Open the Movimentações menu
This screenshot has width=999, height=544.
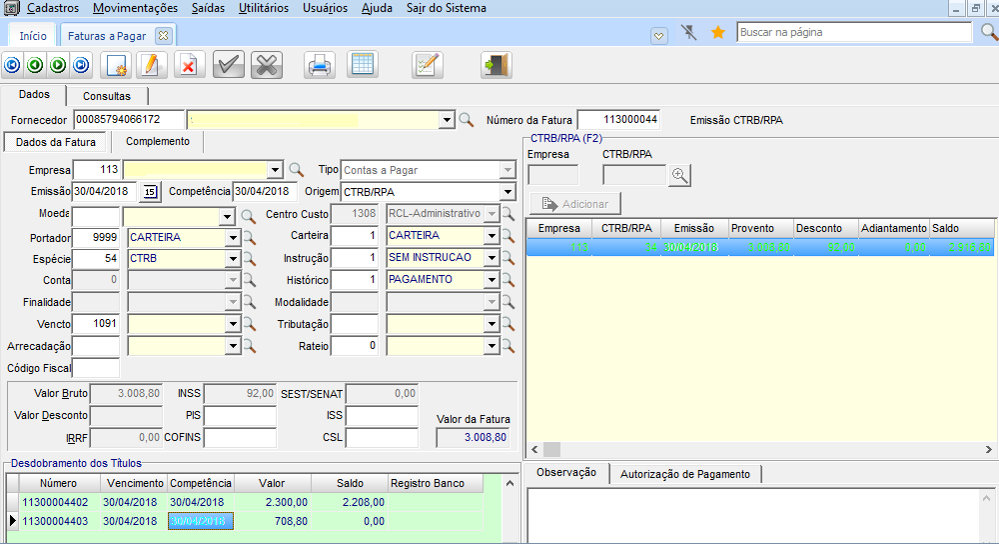135,8
